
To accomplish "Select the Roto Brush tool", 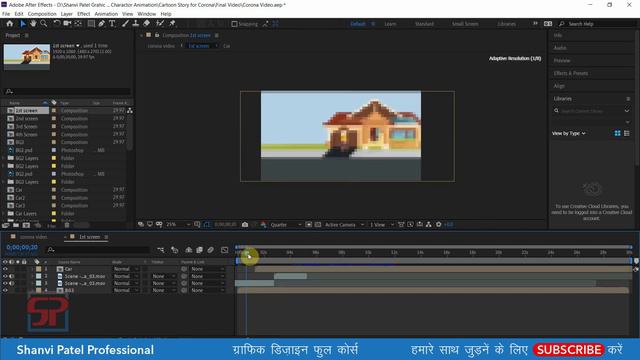I will [x=160, y=24].
